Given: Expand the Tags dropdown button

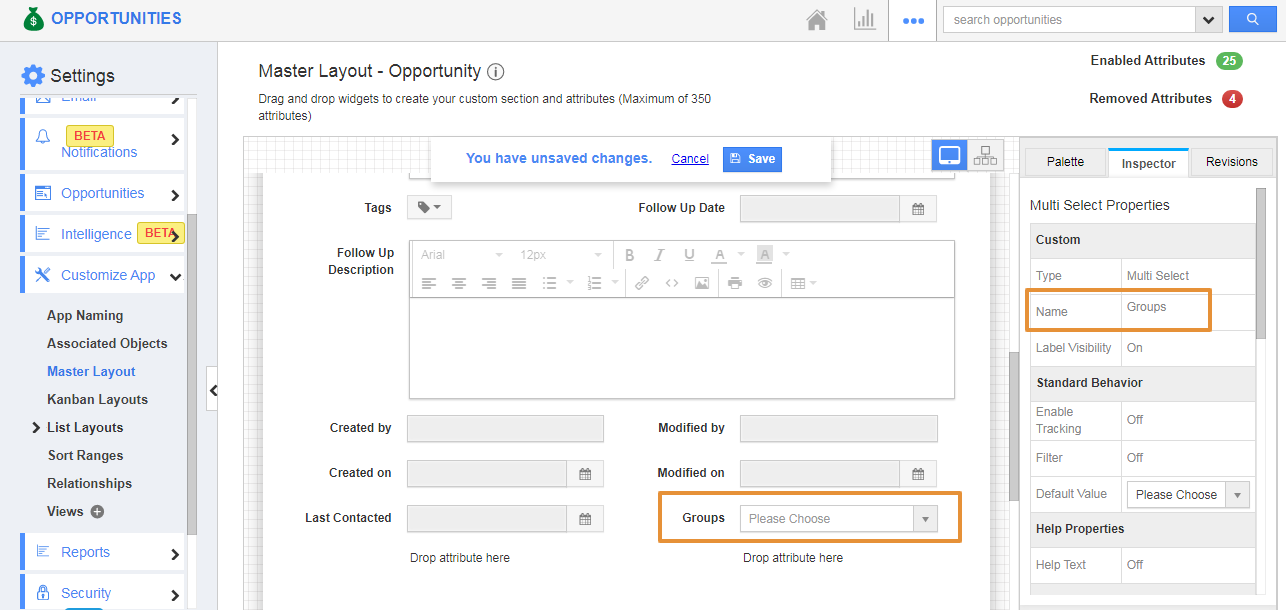Looking at the screenshot, I should [x=429, y=207].
